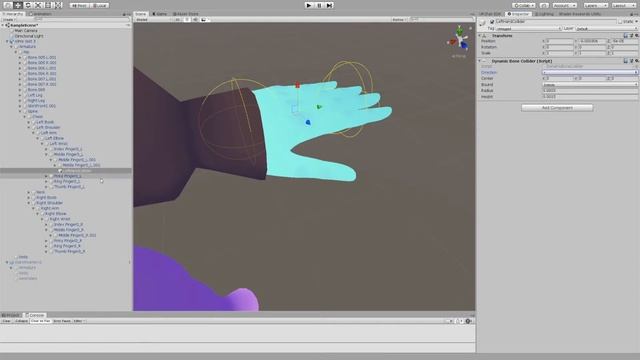Toggle Pivot/Center handle position button

pos(80,6)
